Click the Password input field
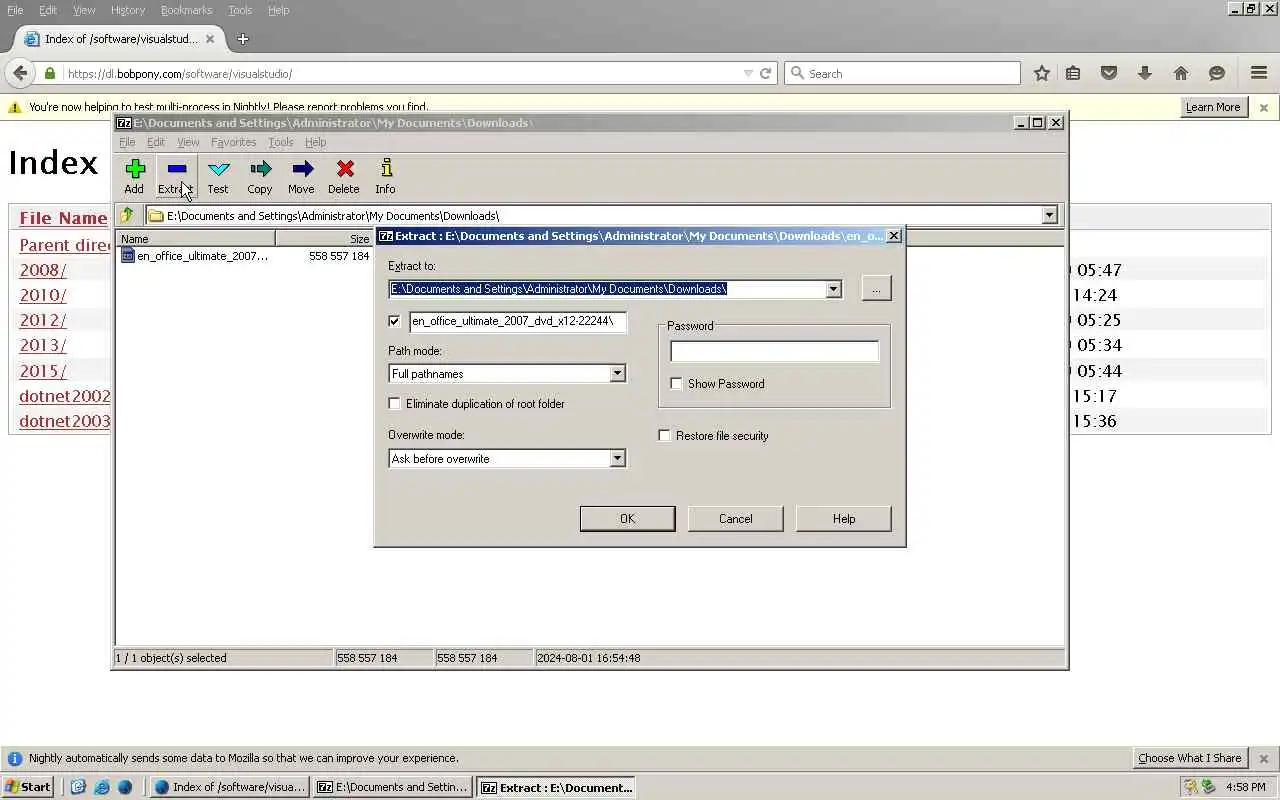The height and width of the screenshot is (800, 1280). (774, 351)
